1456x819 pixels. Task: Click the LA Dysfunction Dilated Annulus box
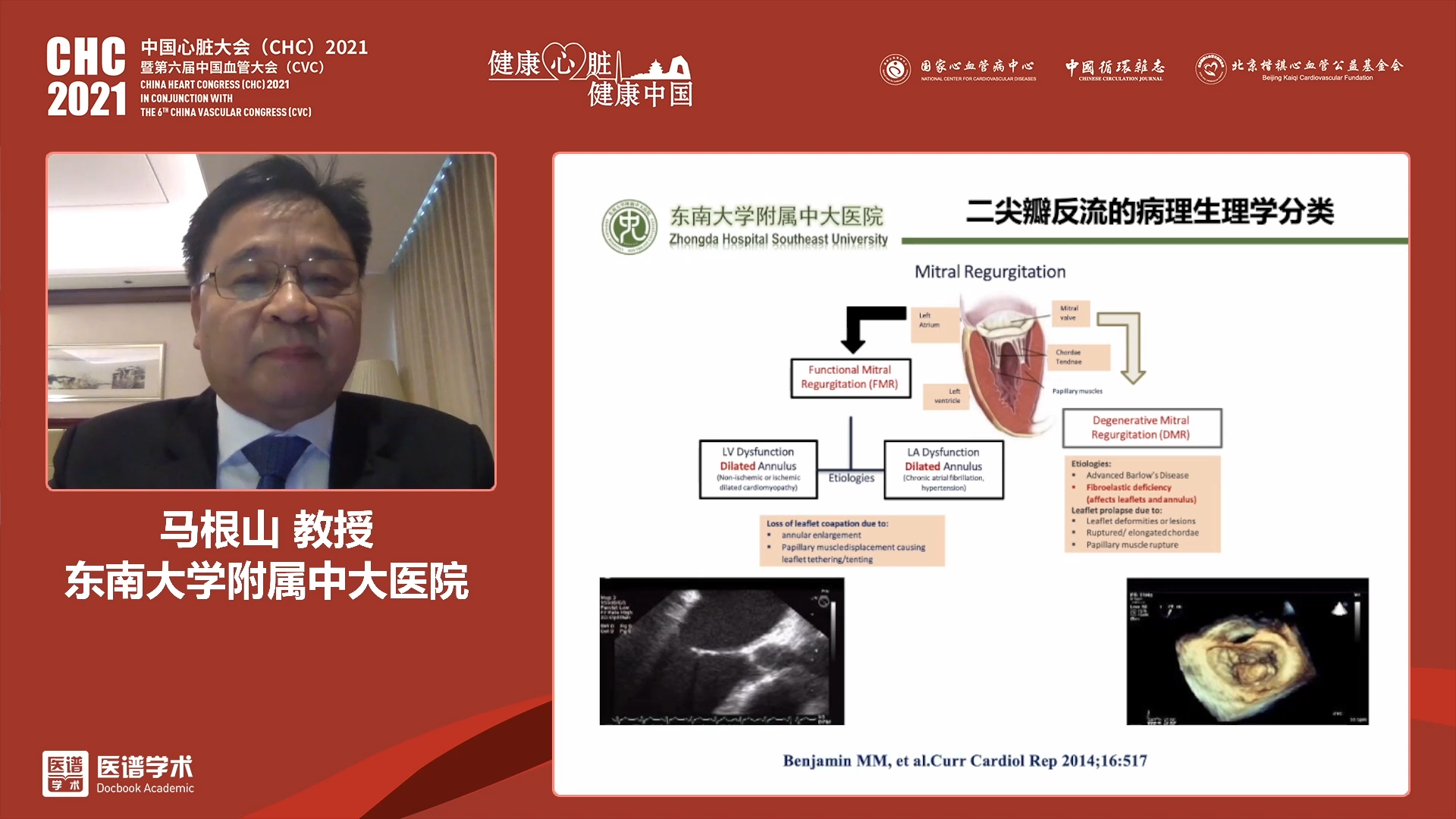pyautogui.click(x=943, y=469)
